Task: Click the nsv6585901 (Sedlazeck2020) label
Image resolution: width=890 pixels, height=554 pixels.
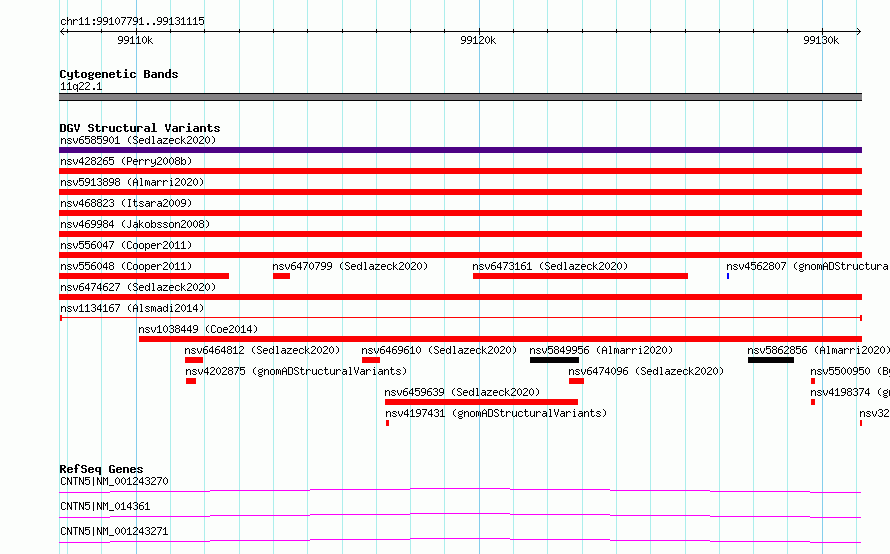Action: point(138,140)
